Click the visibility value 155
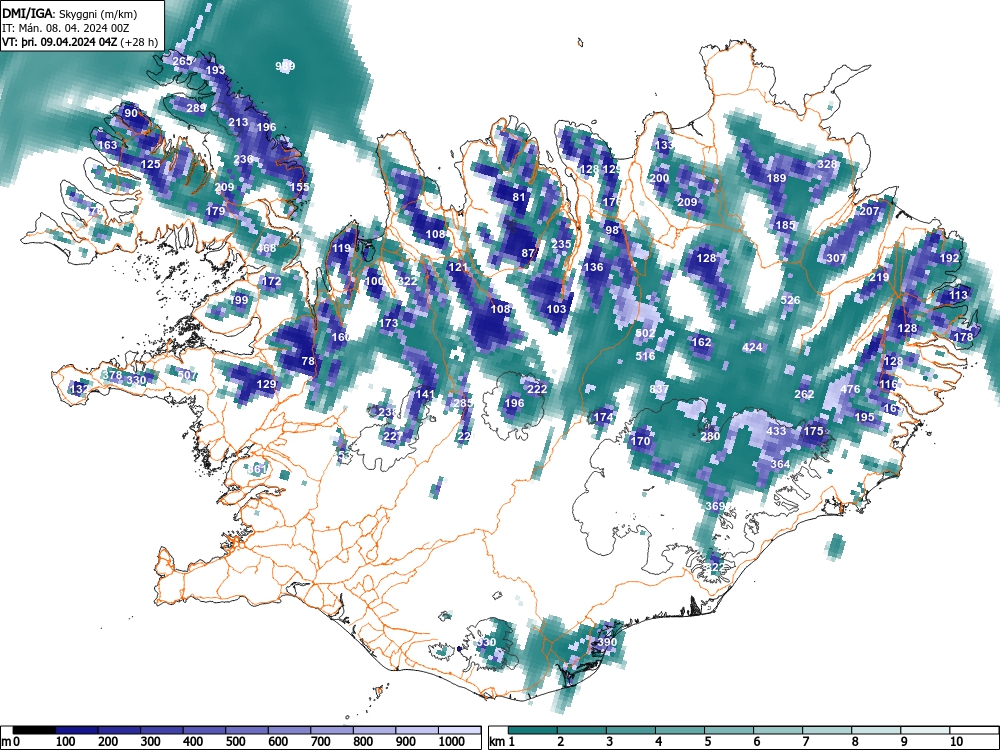1000x750 pixels. click(x=299, y=187)
